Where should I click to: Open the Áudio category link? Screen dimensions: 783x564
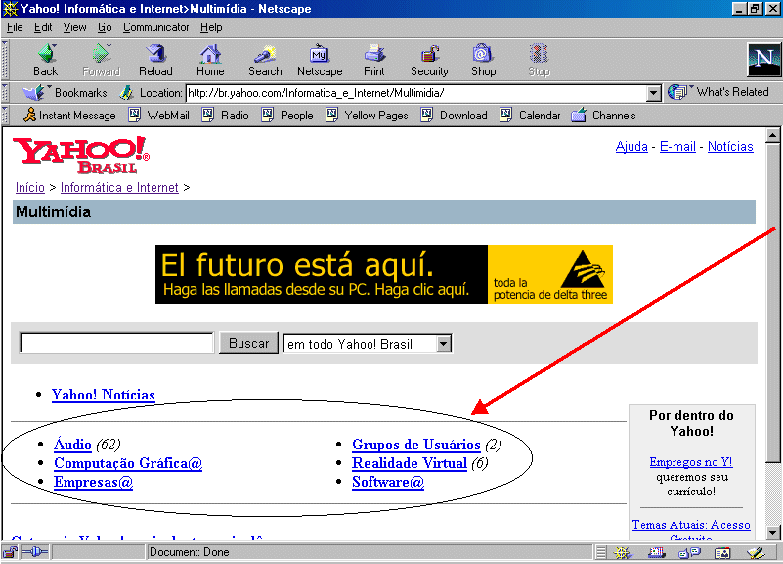(x=73, y=444)
